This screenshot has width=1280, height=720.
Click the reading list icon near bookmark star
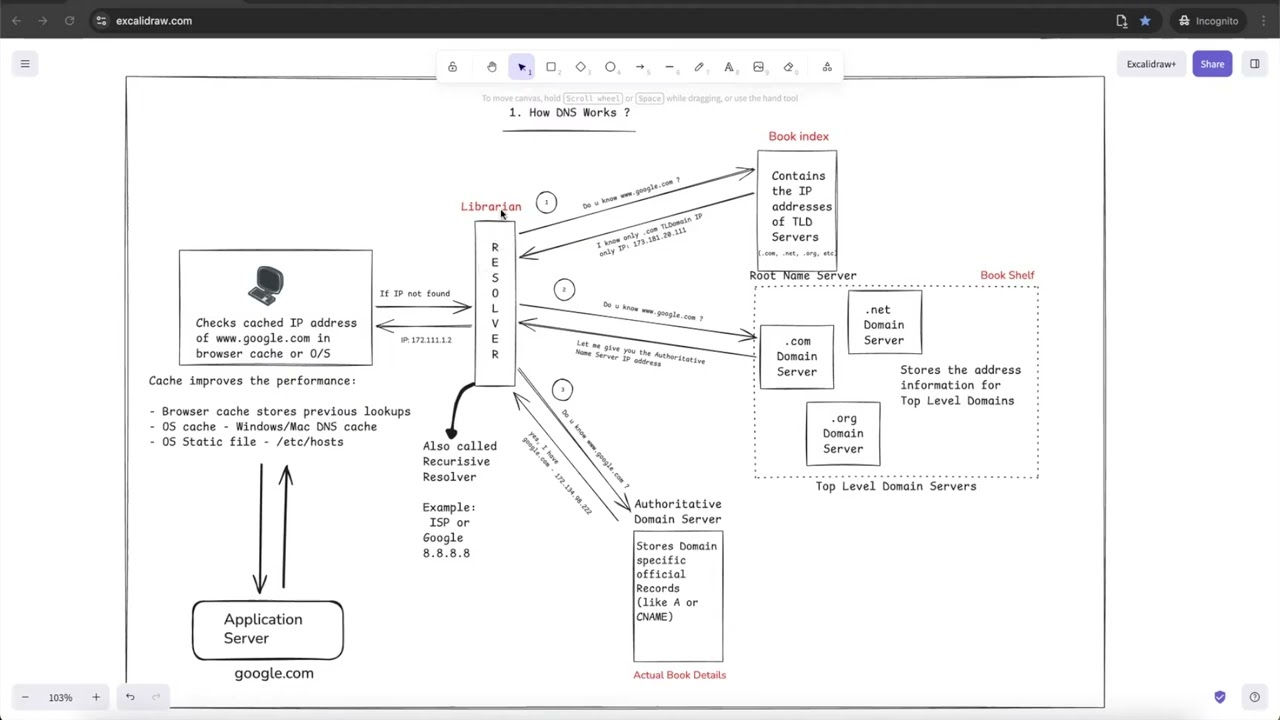click(1121, 20)
